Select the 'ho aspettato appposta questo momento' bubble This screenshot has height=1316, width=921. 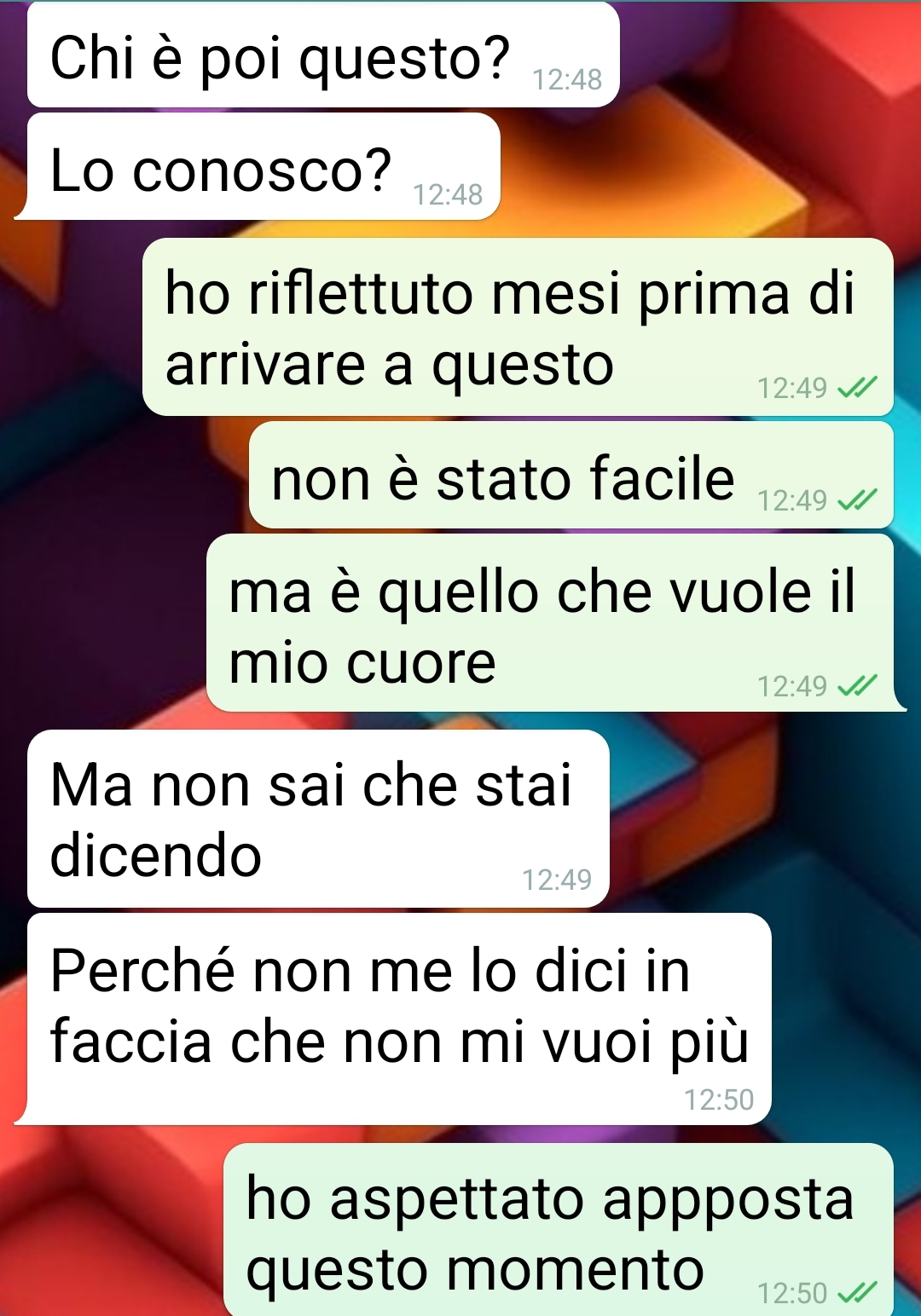pos(559,1230)
